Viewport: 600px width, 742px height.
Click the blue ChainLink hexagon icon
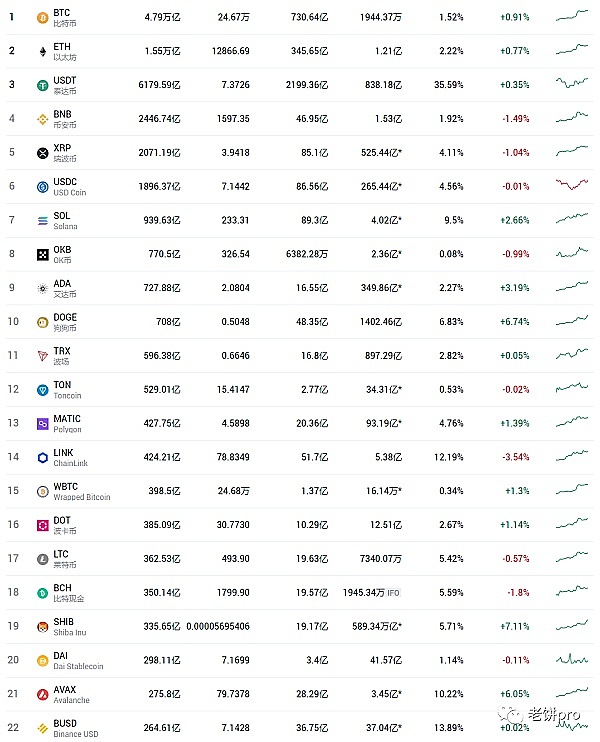coord(42,458)
